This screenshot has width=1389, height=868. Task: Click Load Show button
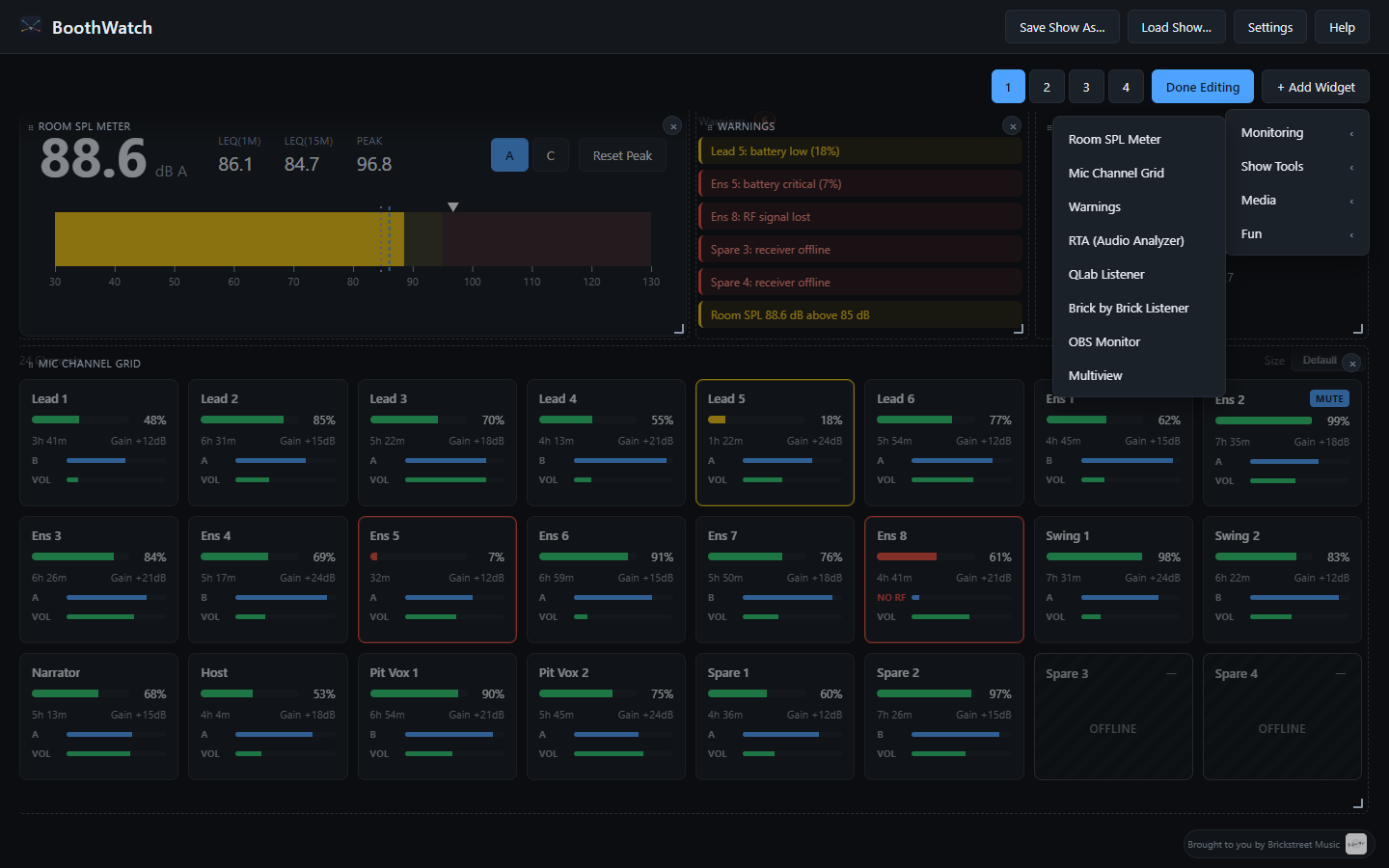[x=1176, y=27]
